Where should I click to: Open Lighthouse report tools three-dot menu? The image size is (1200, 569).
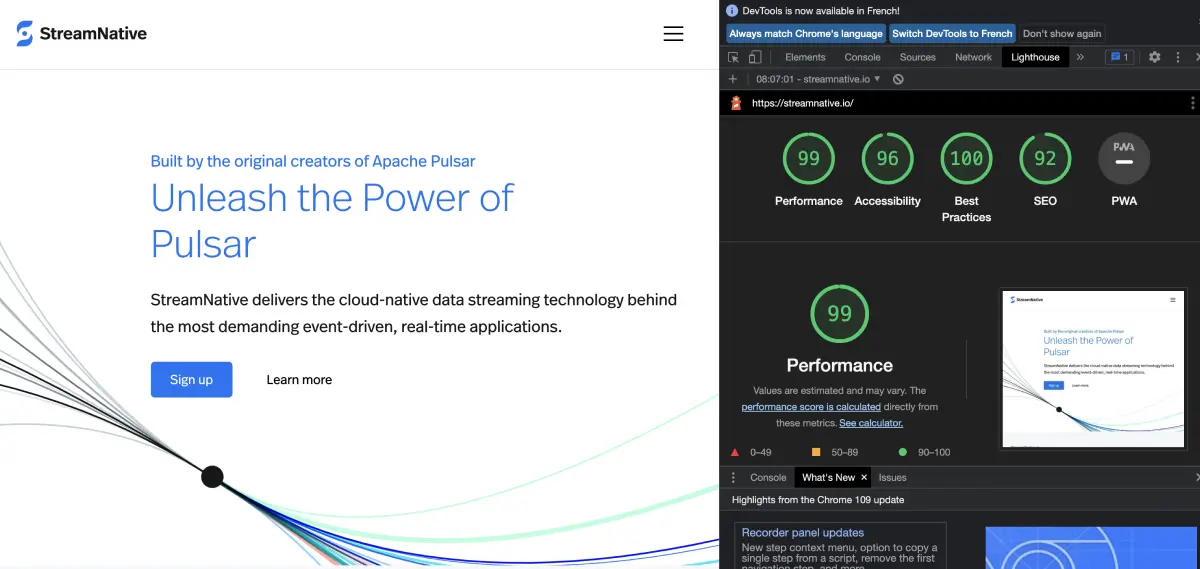1192,102
